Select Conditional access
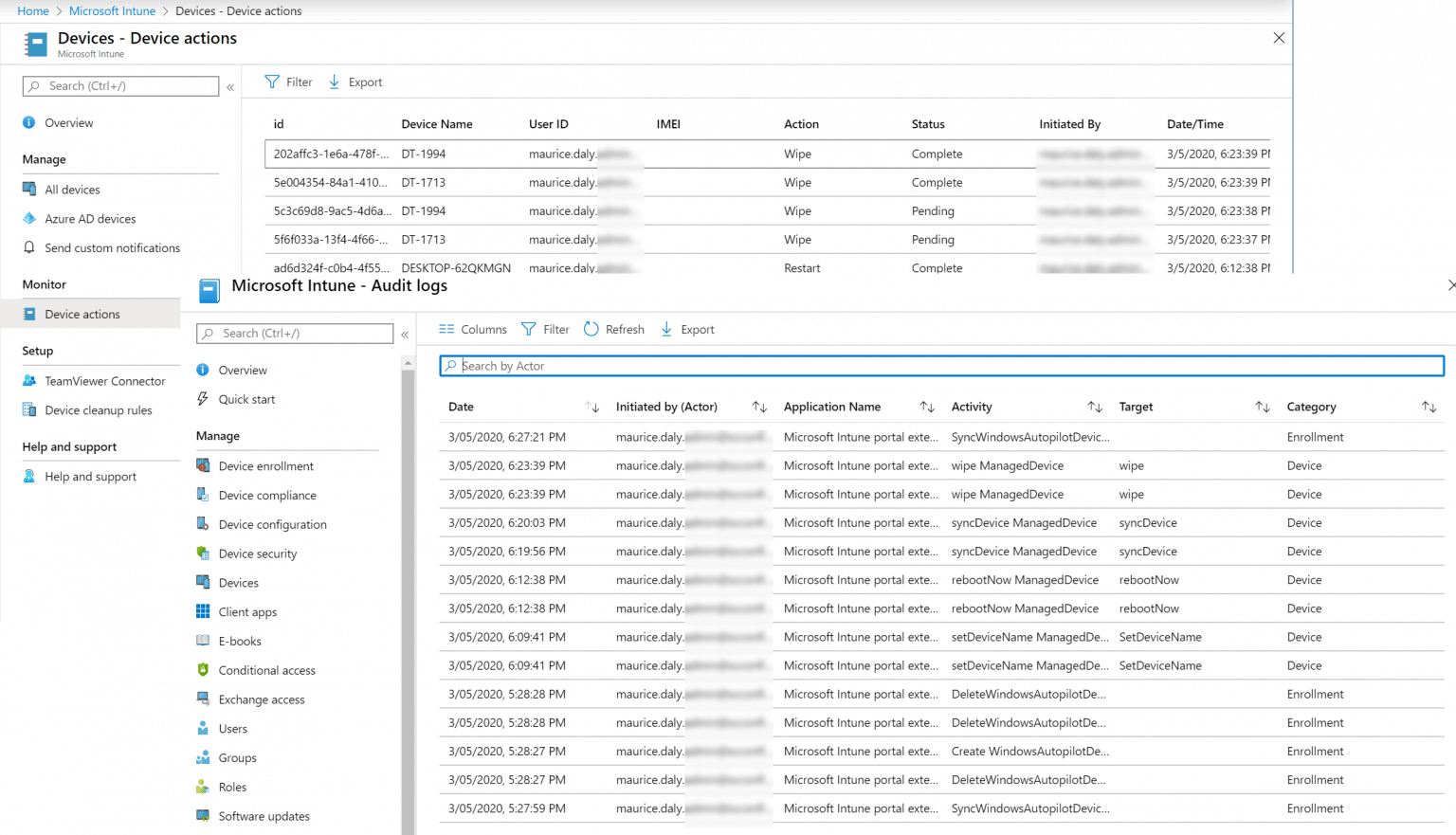The image size is (1456, 835). (266, 670)
